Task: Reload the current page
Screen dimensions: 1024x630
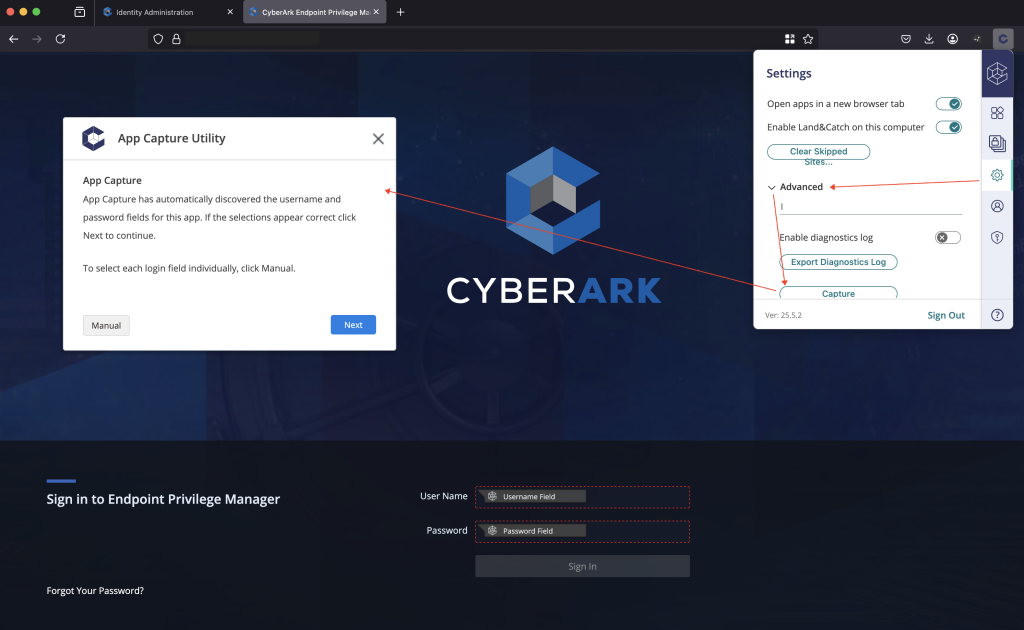Action: coord(60,39)
